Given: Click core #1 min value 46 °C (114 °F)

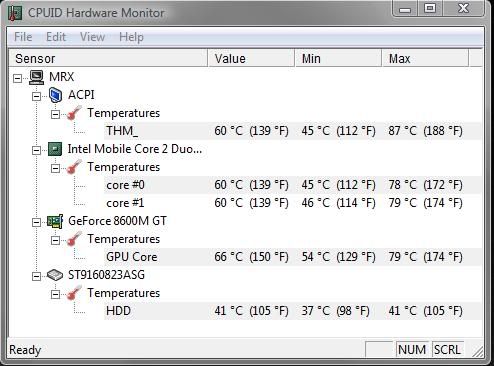Looking at the screenshot, I should point(338,203).
